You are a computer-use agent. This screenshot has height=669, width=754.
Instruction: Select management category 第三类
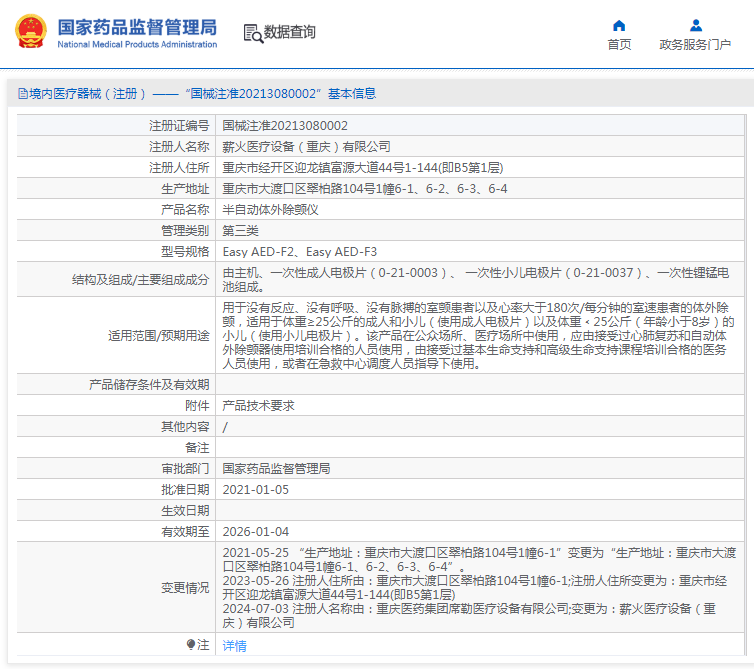point(240,230)
